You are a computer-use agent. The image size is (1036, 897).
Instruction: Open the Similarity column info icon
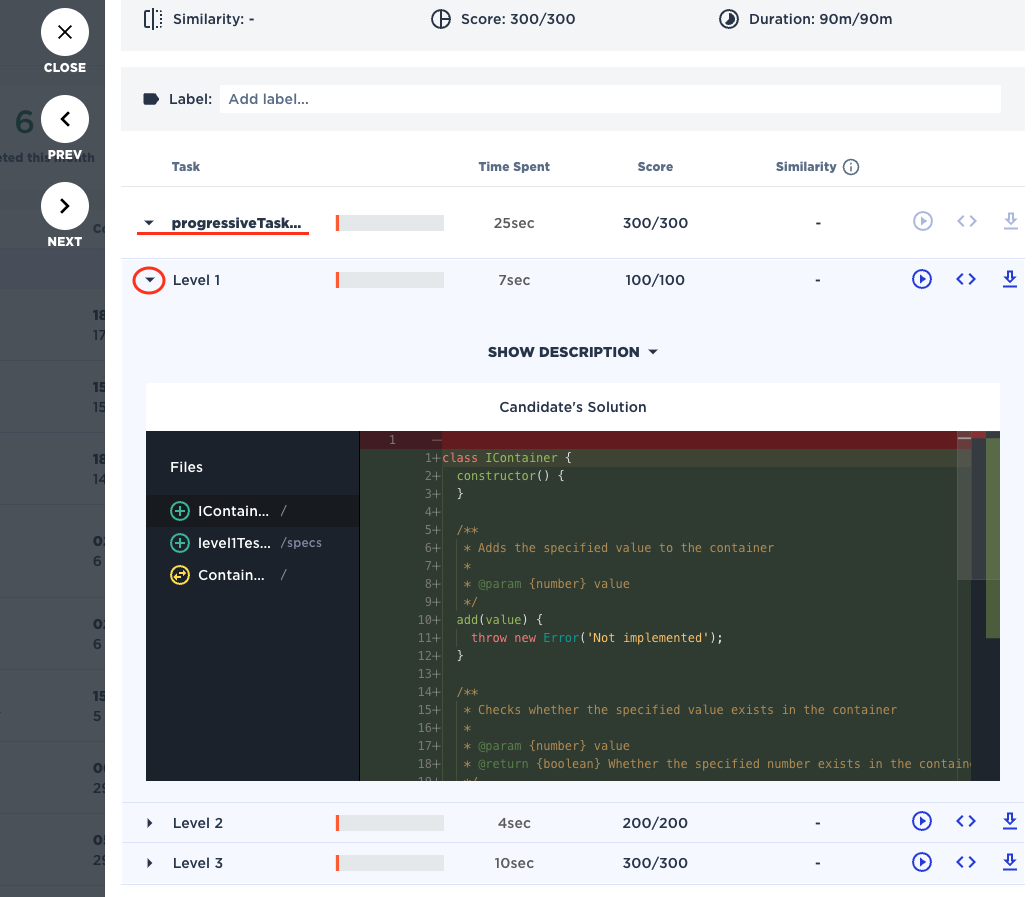[x=851, y=167]
